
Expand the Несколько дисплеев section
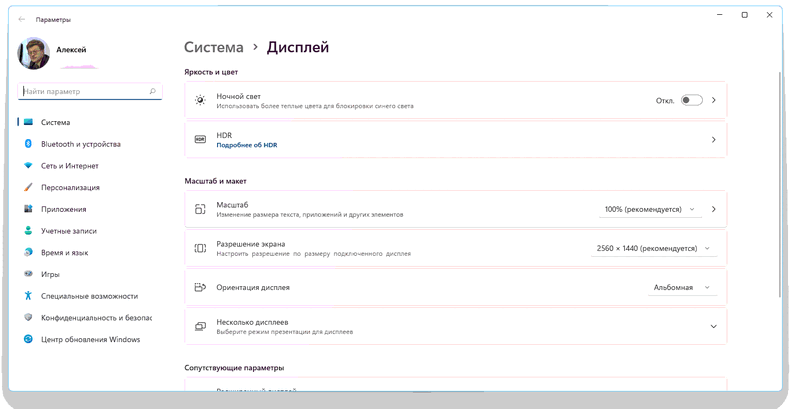(714, 326)
